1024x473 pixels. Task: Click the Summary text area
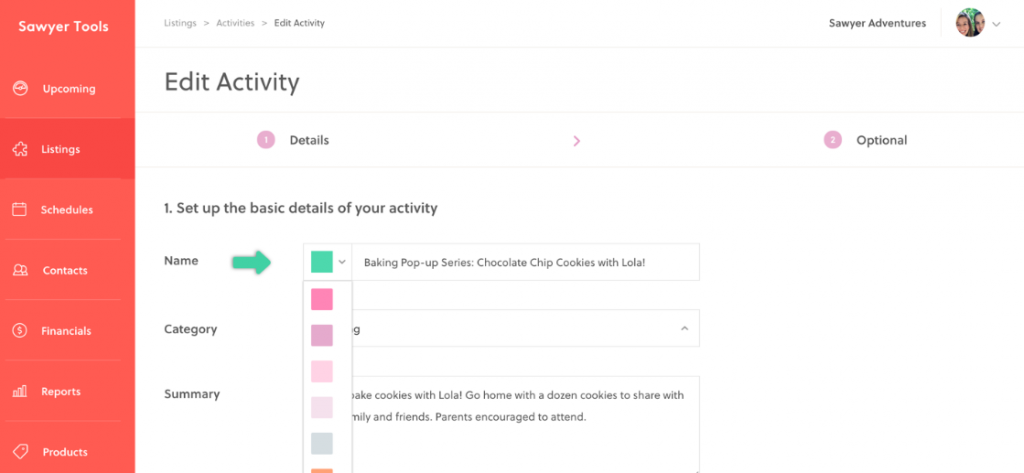(x=520, y=420)
